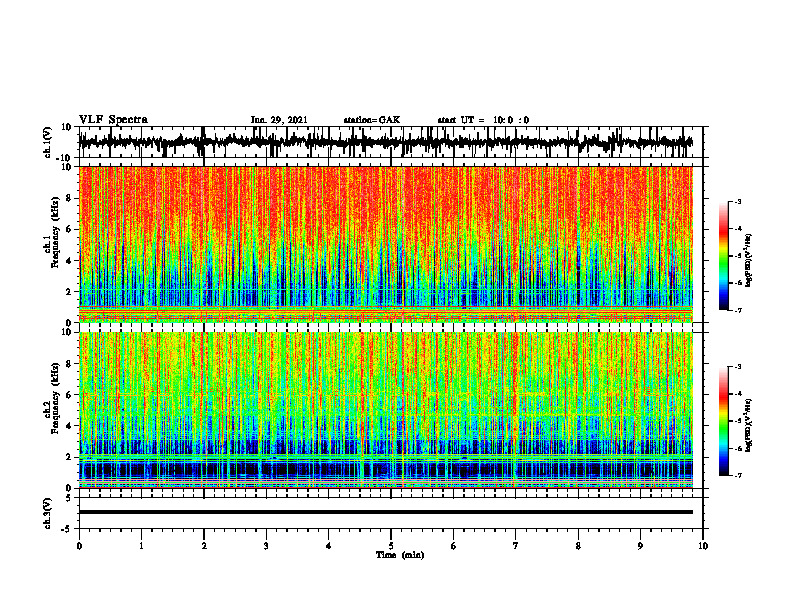This screenshot has width=792, height=612.
Task: Click the -10 tick on ch.1(V) axis
Action: point(65,158)
